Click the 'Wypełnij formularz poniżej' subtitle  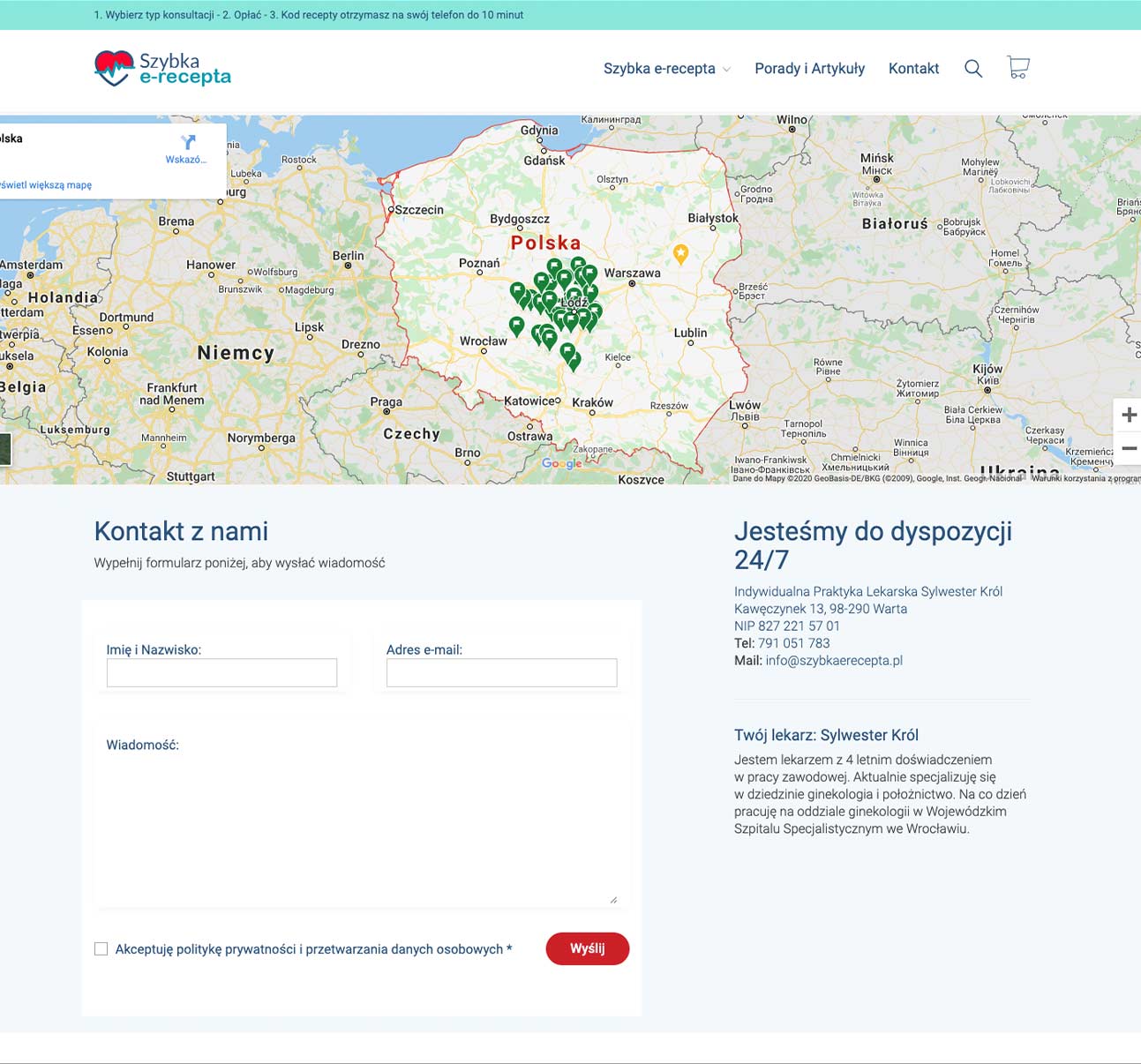pos(239,563)
